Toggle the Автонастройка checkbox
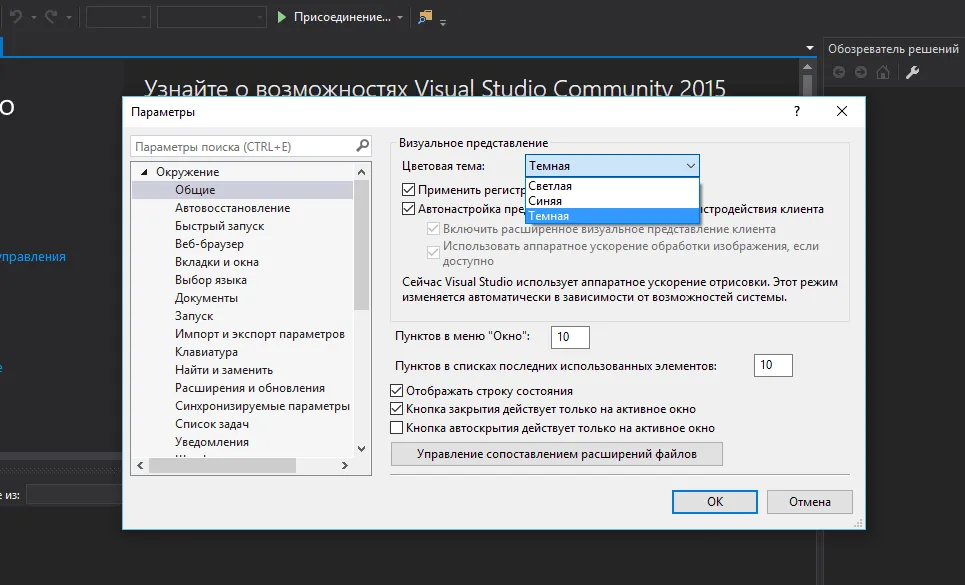The width and height of the screenshot is (965, 585). pyautogui.click(x=408, y=209)
